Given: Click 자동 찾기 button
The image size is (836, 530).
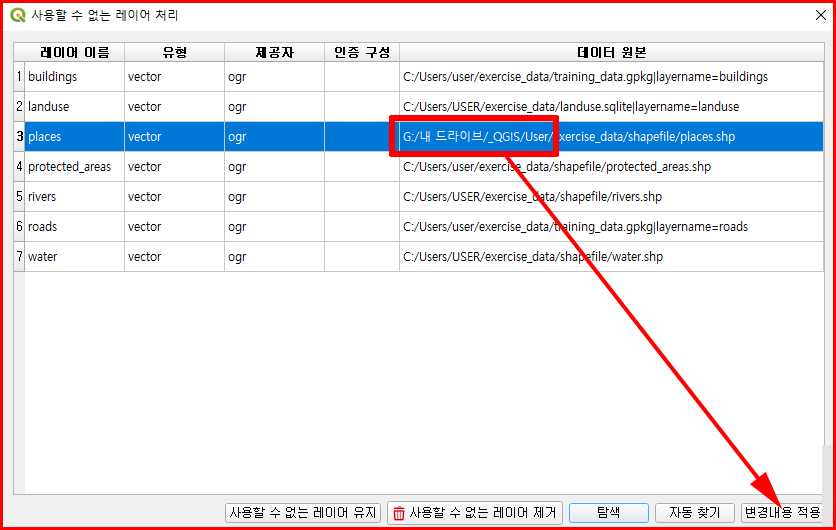Looking at the screenshot, I should point(695,513).
